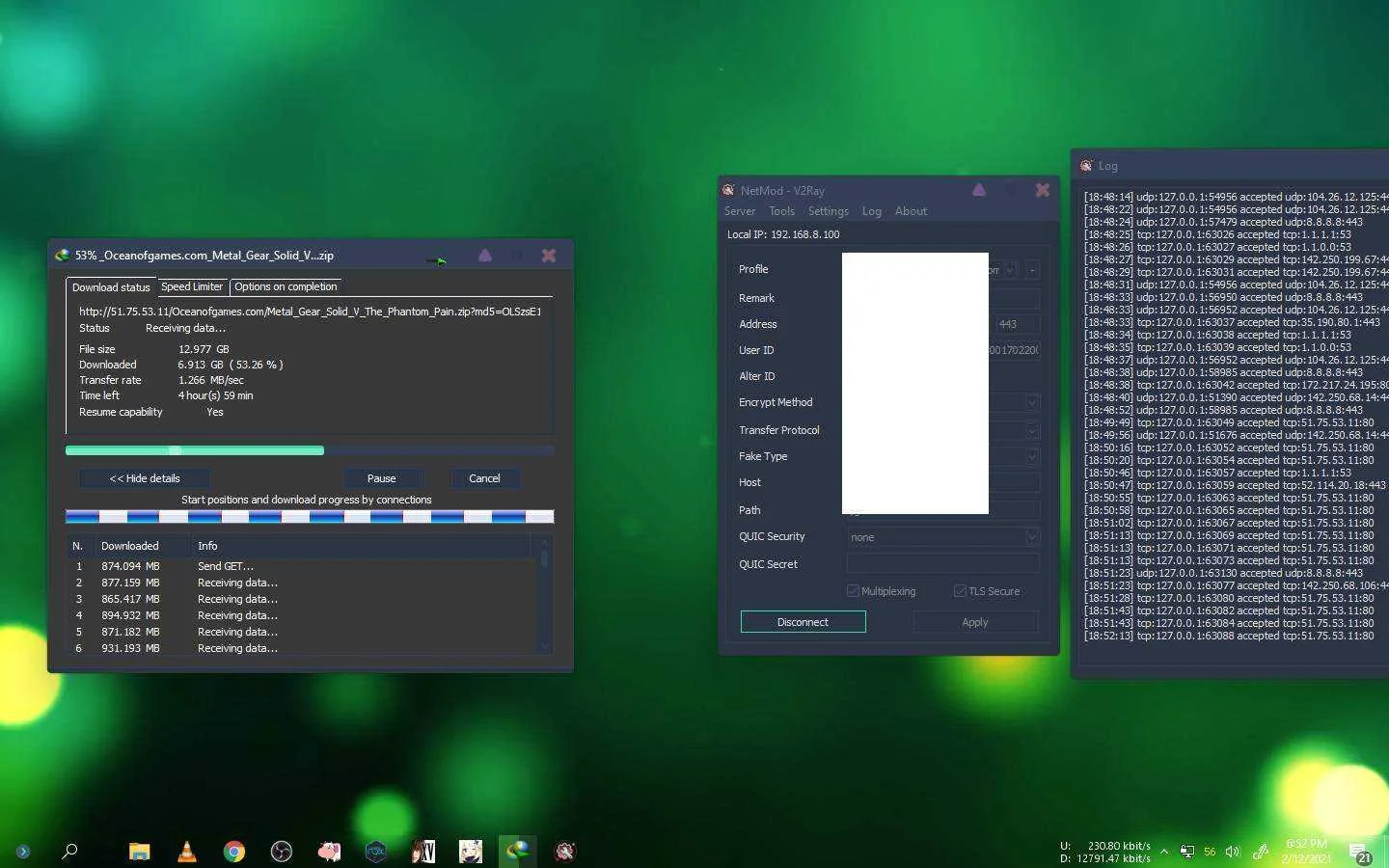Open the volume speaker tray icon
The width and height of the screenshot is (1389, 868).
click(1232, 852)
